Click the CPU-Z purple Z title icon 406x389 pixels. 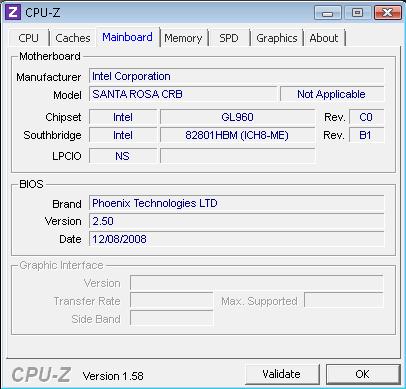(x=13, y=13)
